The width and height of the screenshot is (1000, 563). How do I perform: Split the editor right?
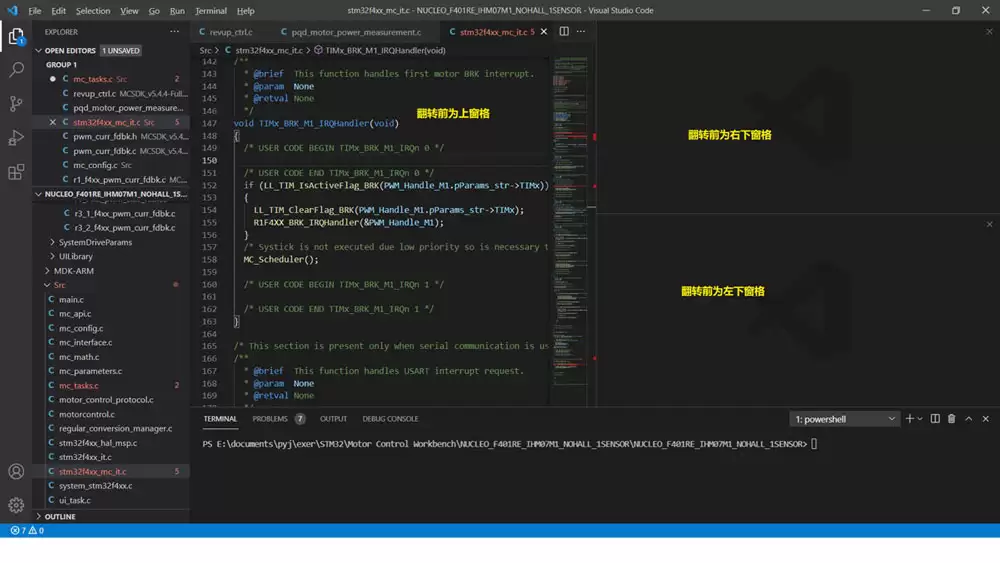[564, 31]
